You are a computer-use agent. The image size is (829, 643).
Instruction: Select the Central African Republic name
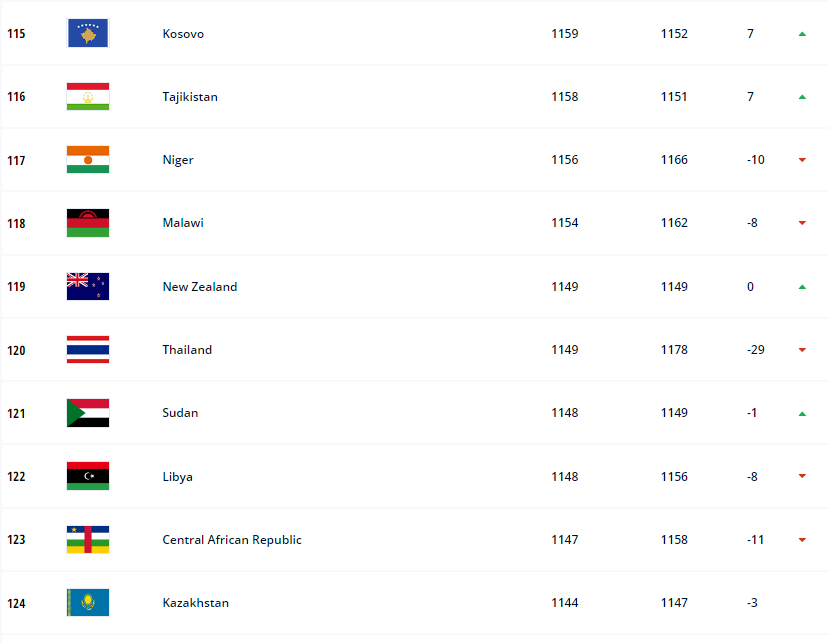click(x=232, y=539)
